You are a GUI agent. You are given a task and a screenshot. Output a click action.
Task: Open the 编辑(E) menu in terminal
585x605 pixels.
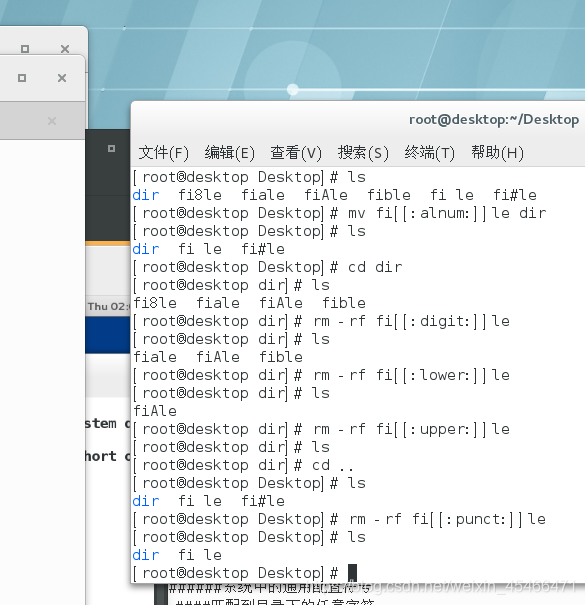point(230,153)
